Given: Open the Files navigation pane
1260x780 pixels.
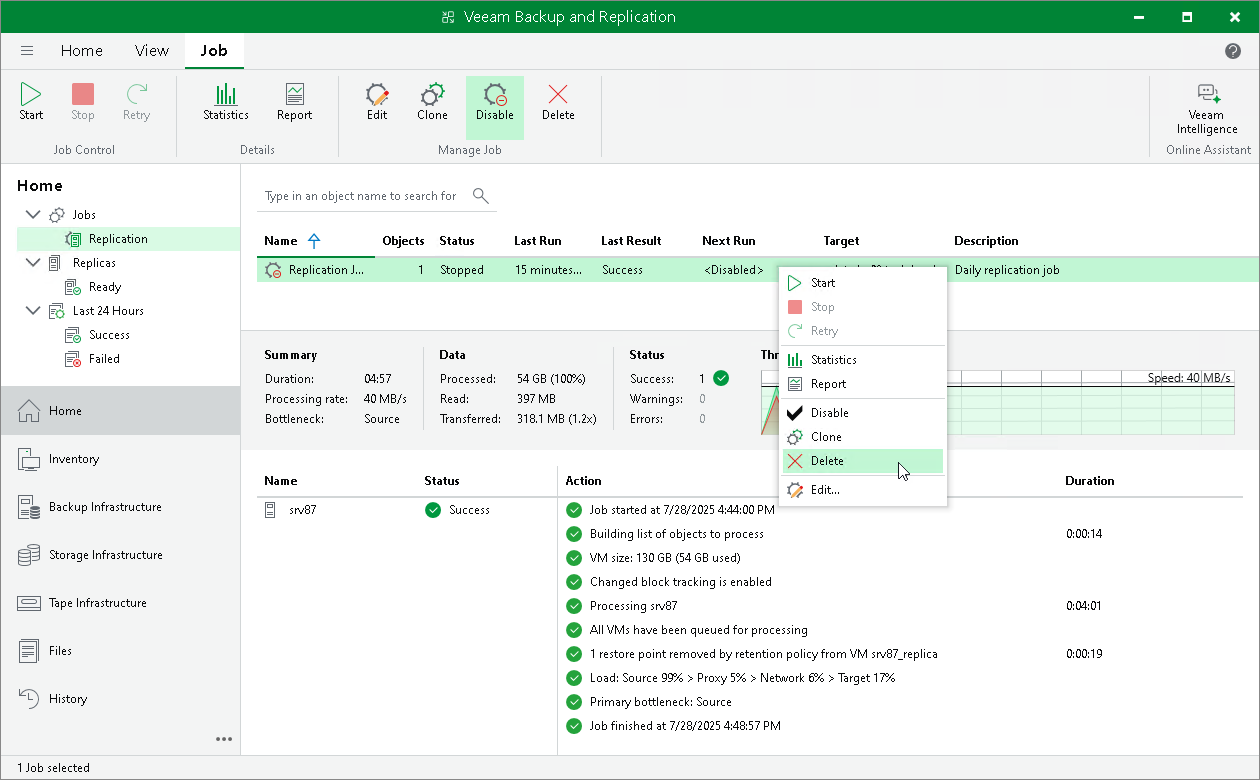Looking at the screenshot, I should pos(120,651).
